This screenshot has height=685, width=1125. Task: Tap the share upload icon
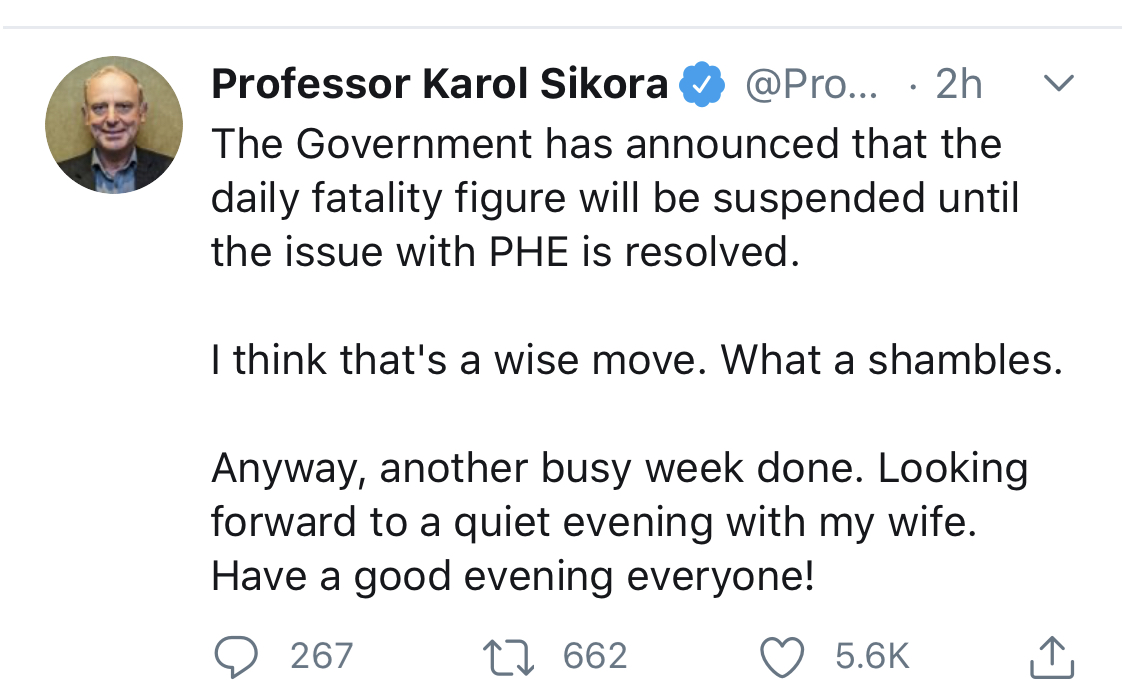tap(1051, 656)
